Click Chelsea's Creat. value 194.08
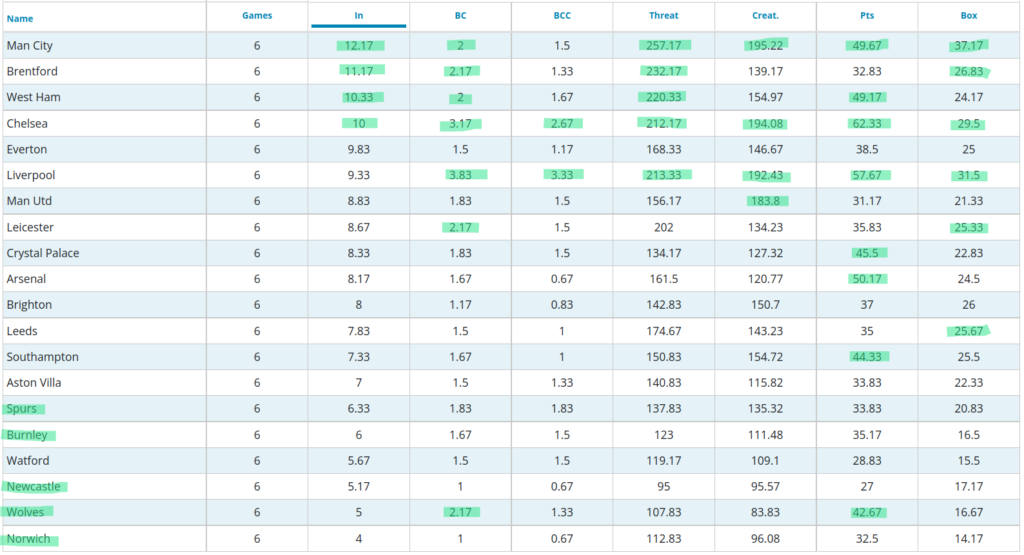 coord(765,123)
